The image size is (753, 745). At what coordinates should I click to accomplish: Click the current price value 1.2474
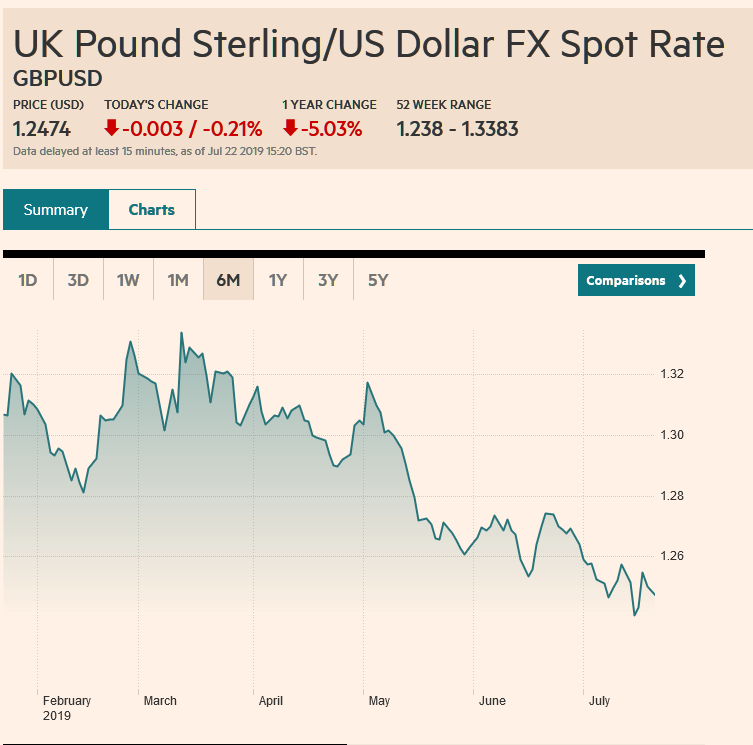point(43,128)
